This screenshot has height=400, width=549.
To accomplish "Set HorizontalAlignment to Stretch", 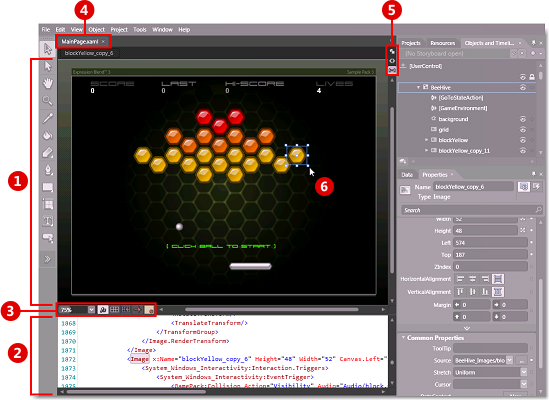I will coord(498,279).
